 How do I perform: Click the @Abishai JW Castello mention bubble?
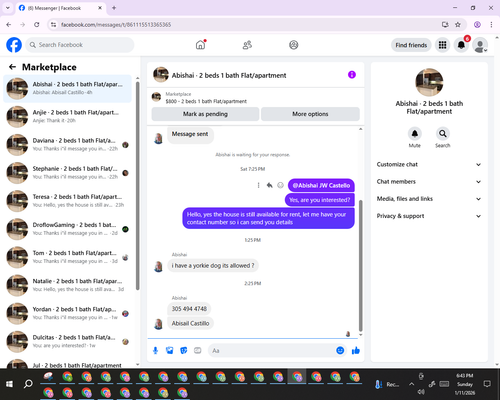click(x=321, y=185)
